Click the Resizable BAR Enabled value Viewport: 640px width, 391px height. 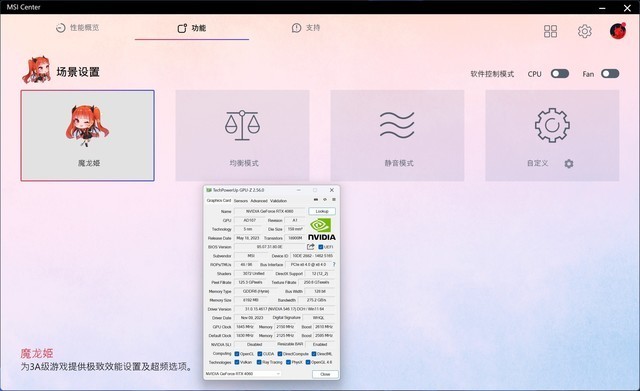point(320,344)
